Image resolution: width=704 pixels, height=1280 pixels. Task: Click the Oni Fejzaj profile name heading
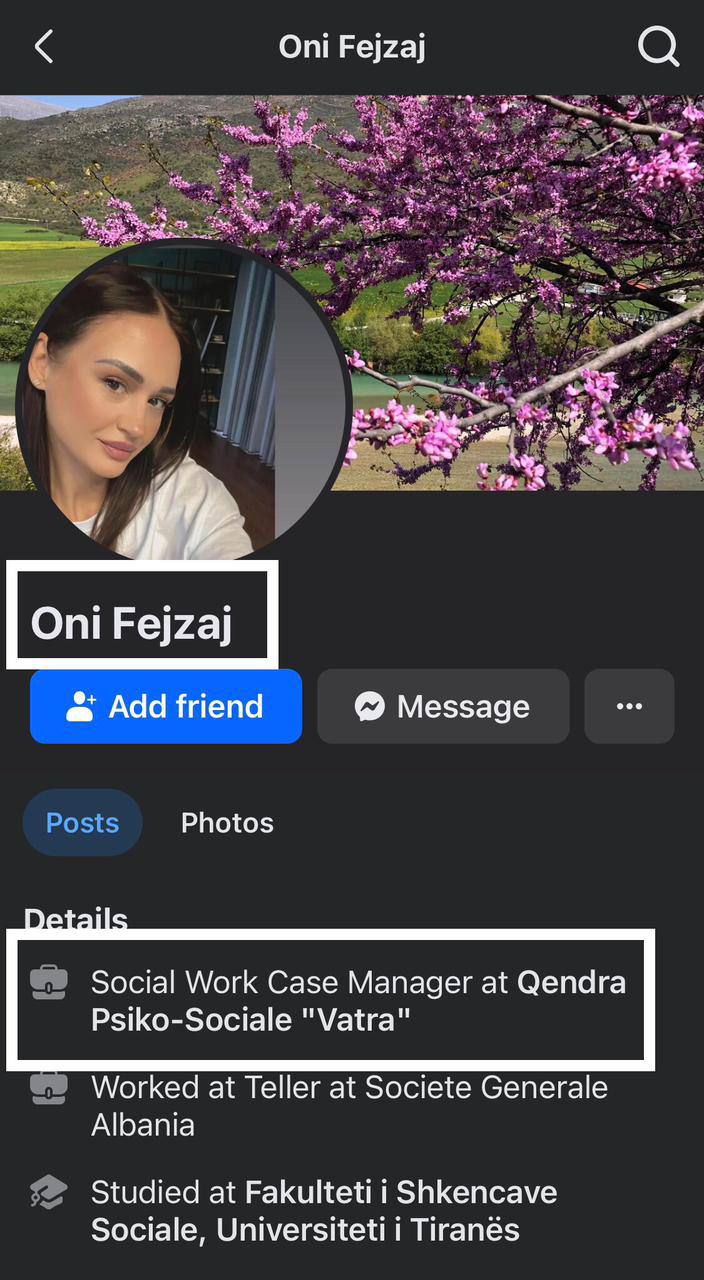(132, 623)
